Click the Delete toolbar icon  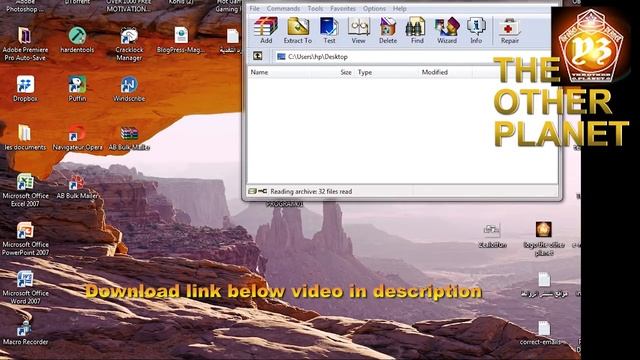click(388, 30)
